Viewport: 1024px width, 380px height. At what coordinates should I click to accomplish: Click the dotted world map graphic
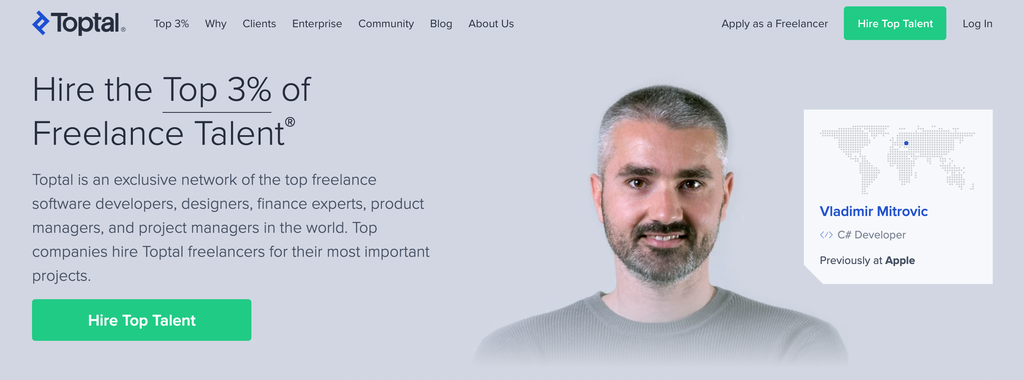pos(897,159)
